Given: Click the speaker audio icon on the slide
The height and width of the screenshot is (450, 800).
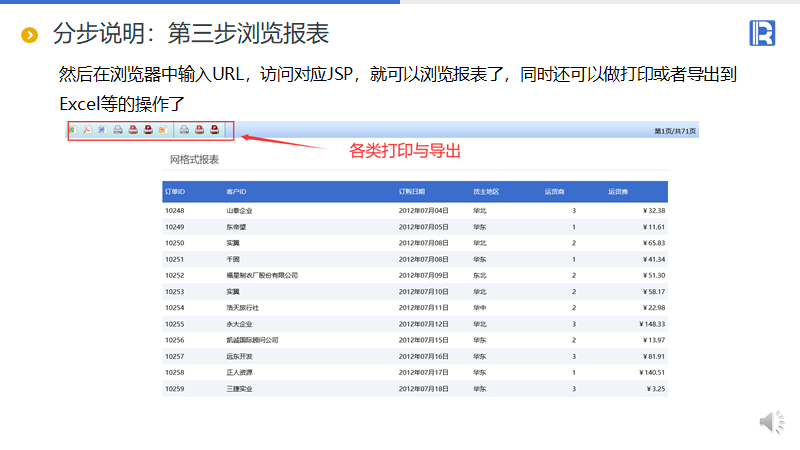Looking at the screenshot, I should [772, 422].
